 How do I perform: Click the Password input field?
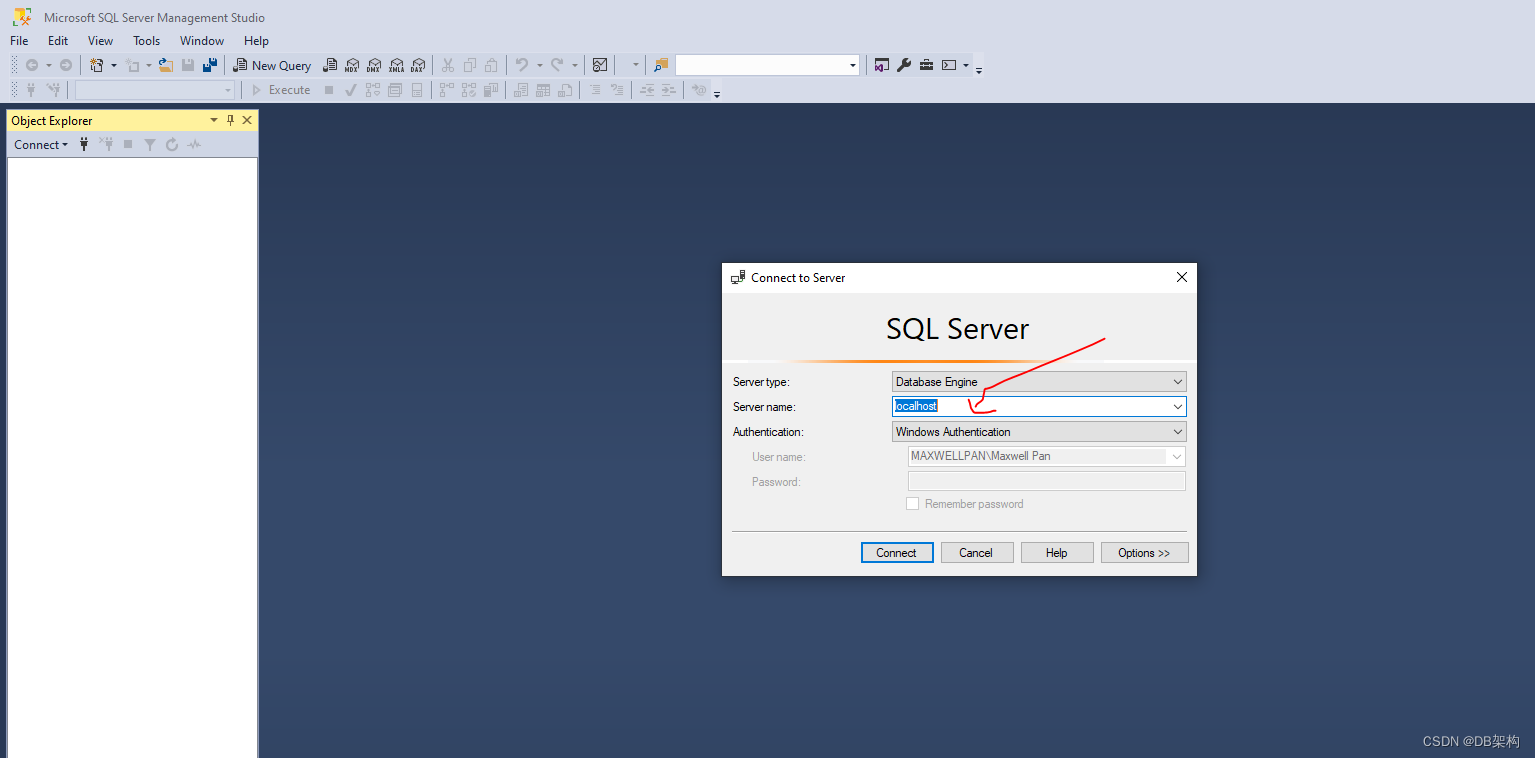coord(1047,482)
